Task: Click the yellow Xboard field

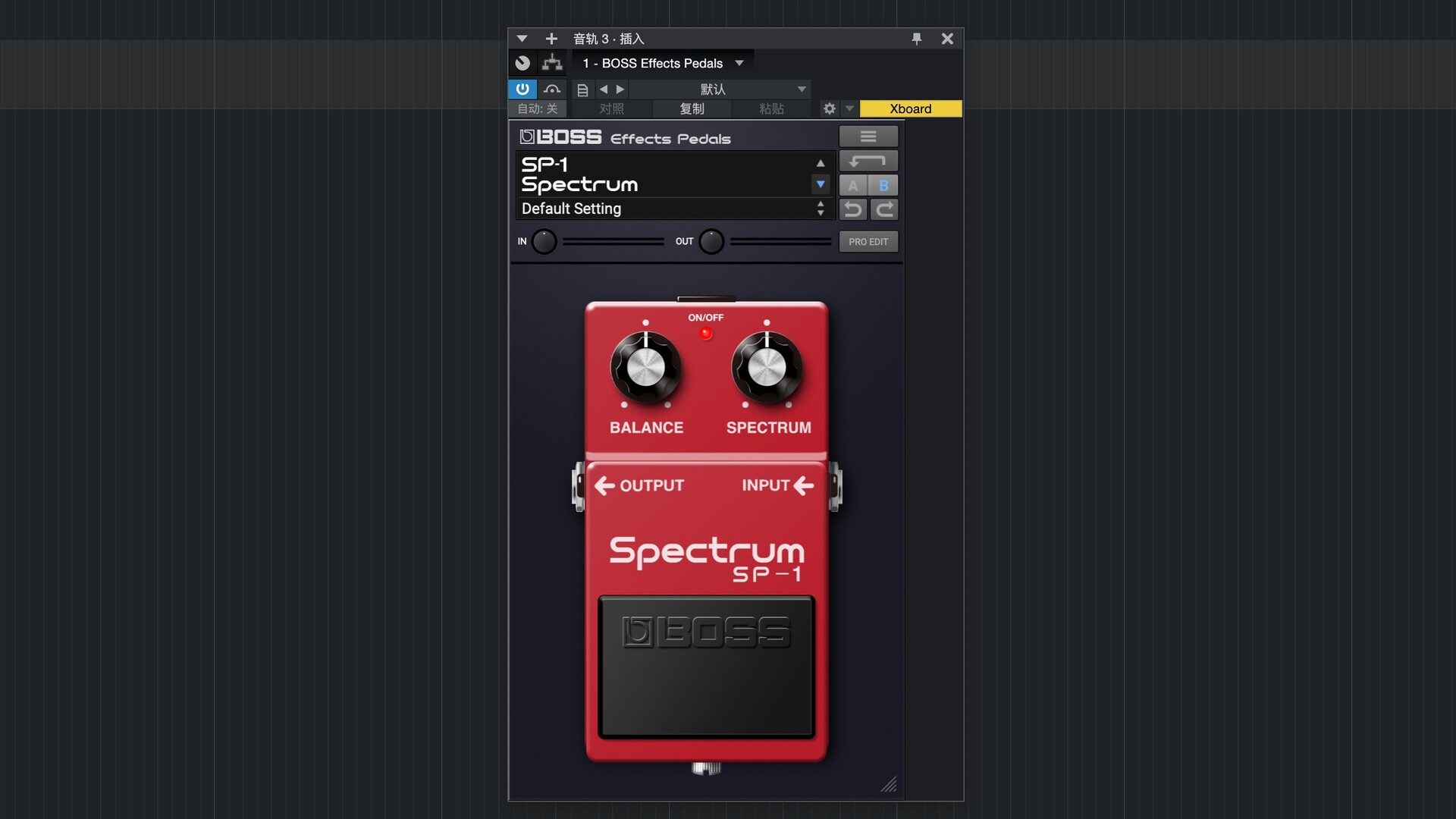Action: pos(911,109)
